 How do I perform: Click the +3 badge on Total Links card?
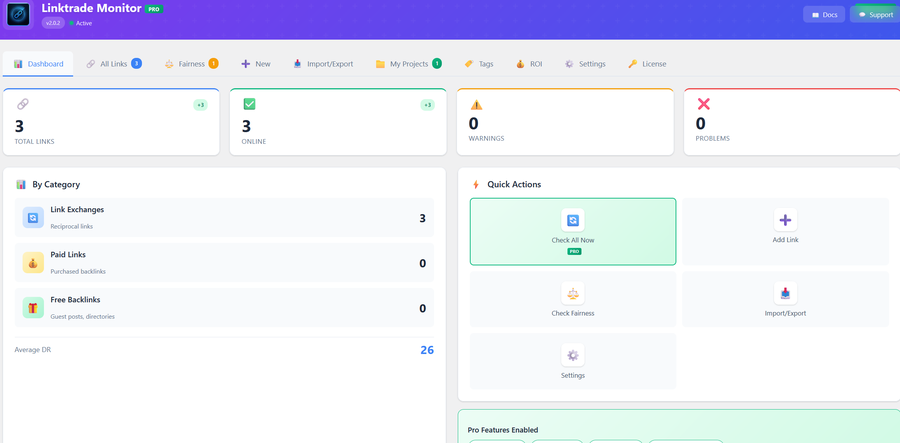pyautogui.click(x=200, y=105)
